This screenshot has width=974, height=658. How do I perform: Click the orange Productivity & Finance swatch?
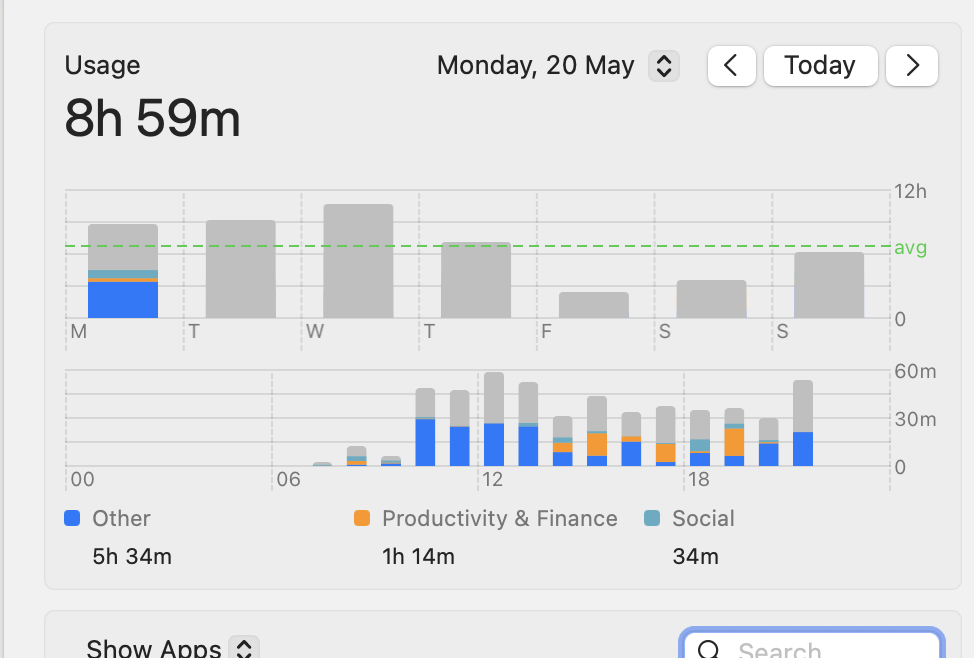[361, 518]
